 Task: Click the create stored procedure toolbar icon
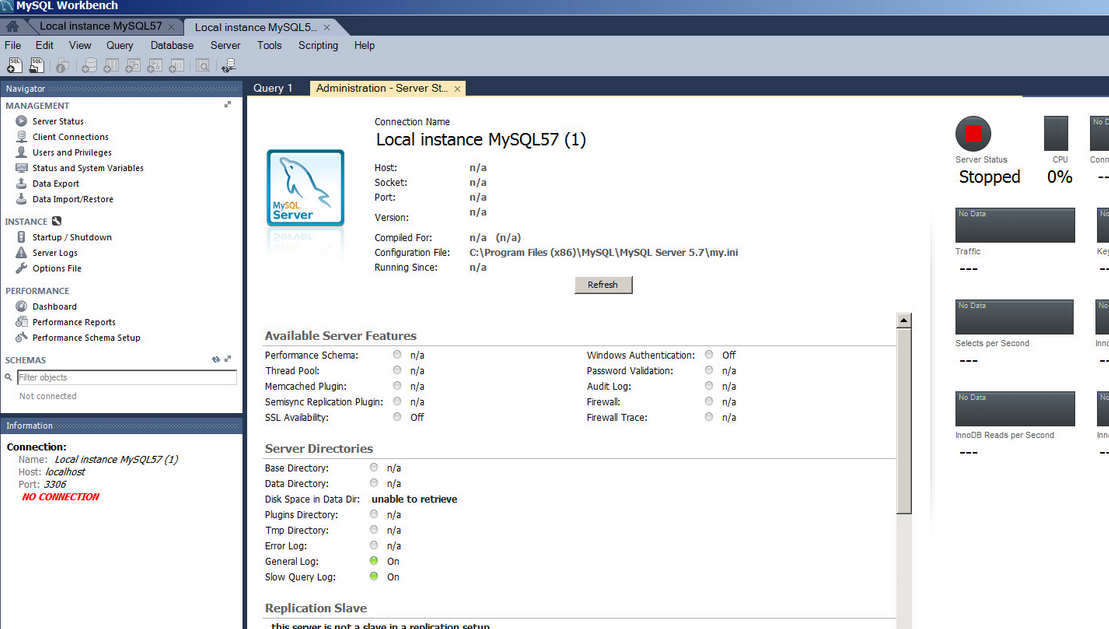point(155,66)
